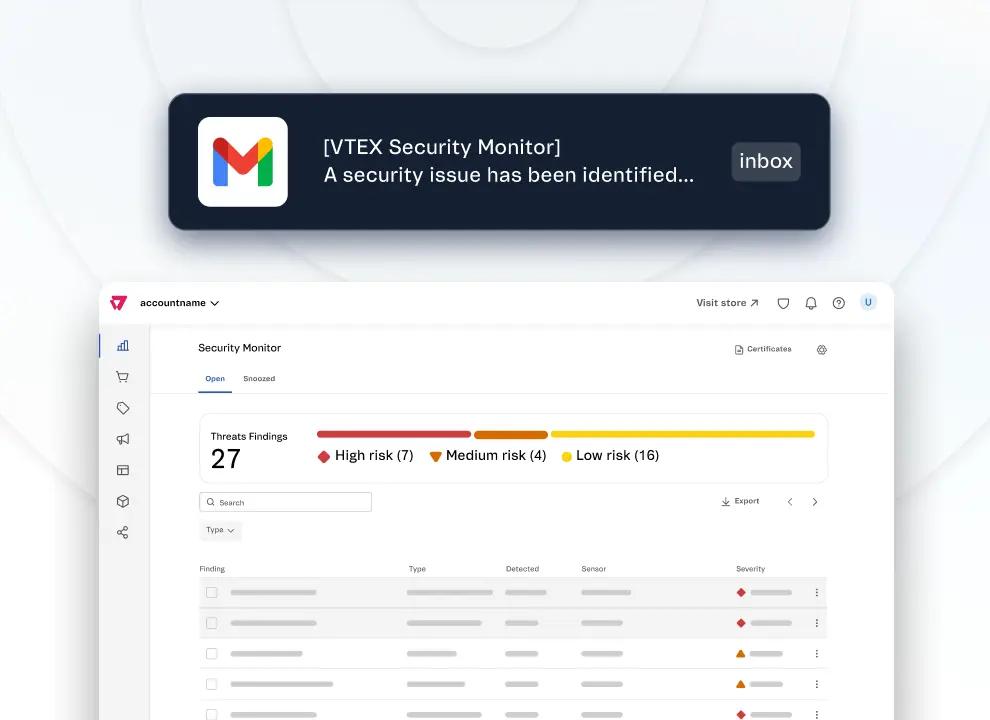Switch to the Snoozed tab
The image size is (990, 720).
tap(259, 379)
